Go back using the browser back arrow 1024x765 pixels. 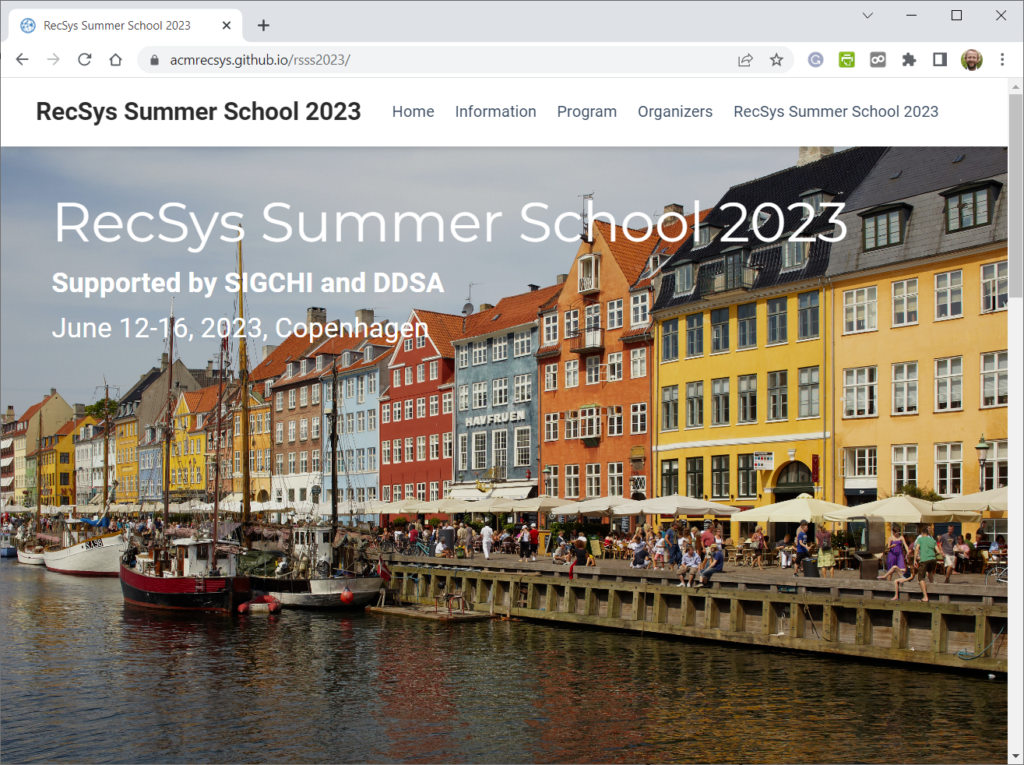(22, 59)
